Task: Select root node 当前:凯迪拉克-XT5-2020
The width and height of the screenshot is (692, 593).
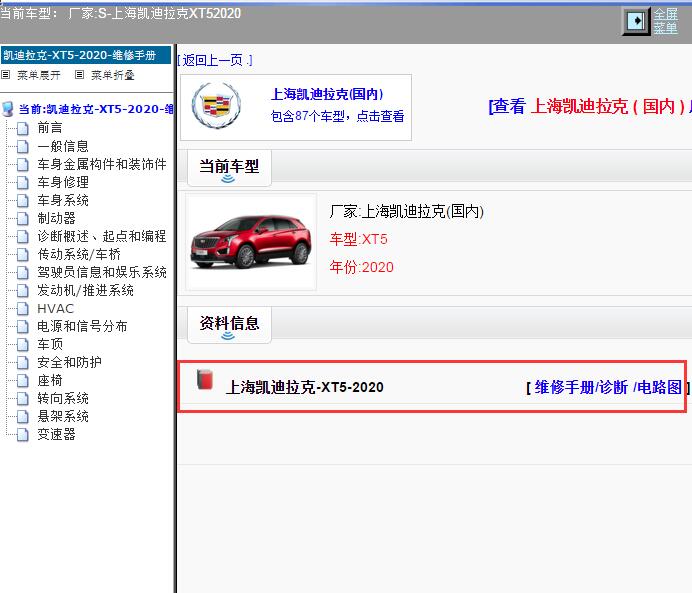Action: pyautogui.click(x=96, y=109)
